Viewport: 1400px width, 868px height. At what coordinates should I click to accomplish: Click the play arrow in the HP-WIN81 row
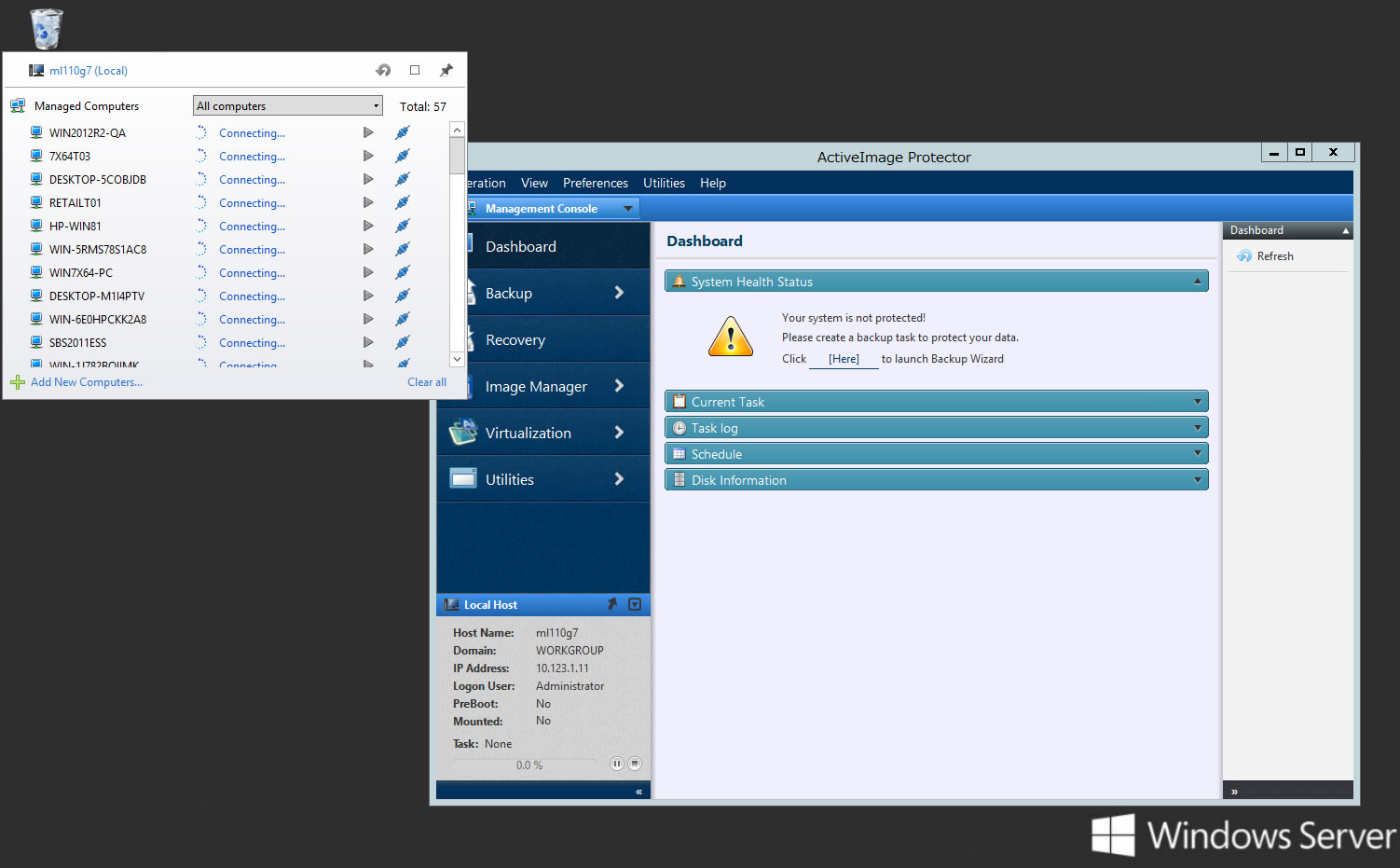click(368, 226)
